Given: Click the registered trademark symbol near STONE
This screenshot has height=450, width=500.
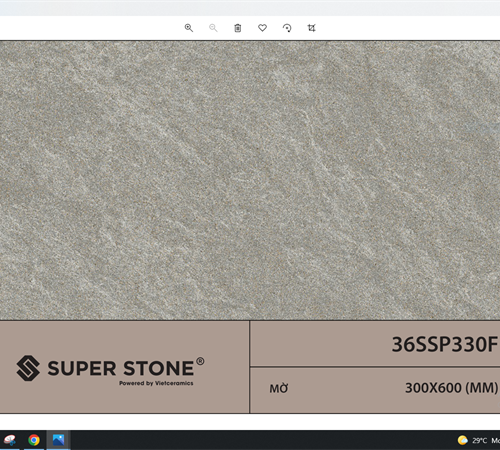Looking at the screenshot, I should 200,361.
